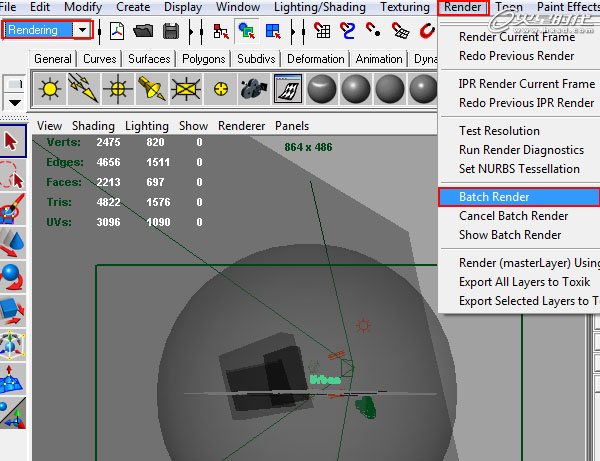Toggle Select by Component Type icon
Image resolution: width=600 pixels, height=461 pixels.
point(273,31)
